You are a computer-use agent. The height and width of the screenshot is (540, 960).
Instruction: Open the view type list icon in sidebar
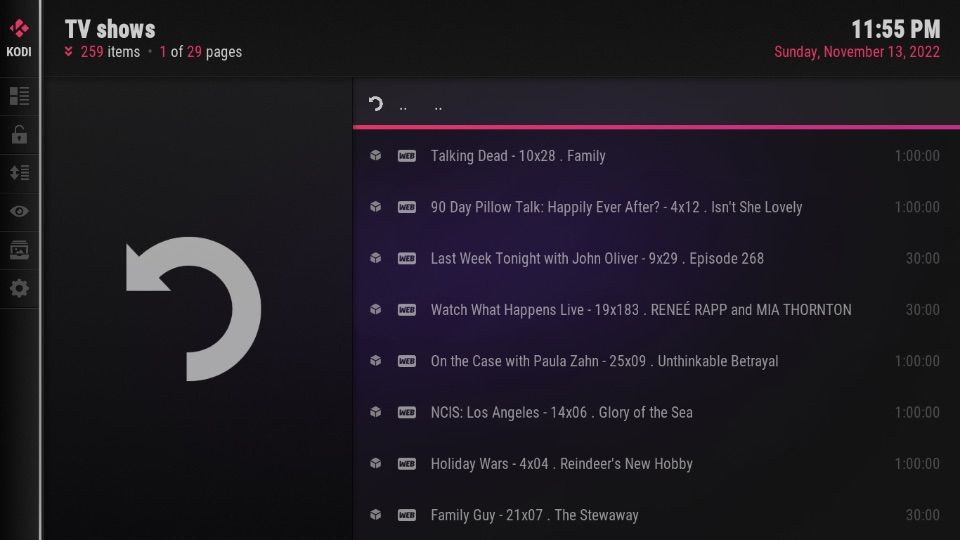point(19,96)
